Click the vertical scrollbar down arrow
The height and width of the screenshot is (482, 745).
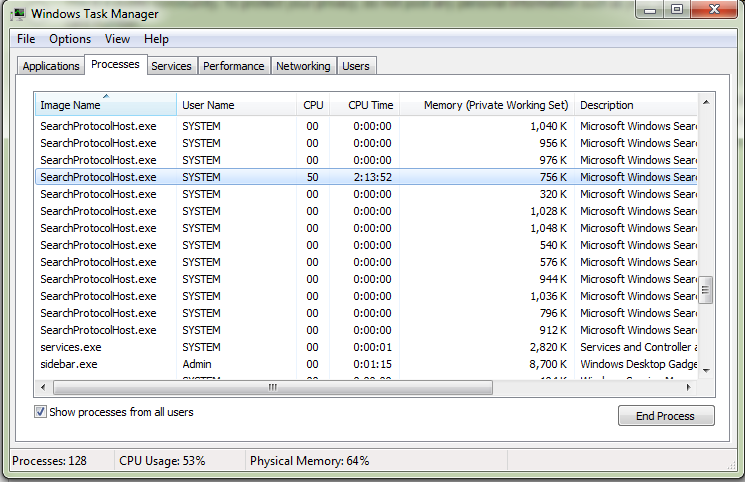(706, 370)
